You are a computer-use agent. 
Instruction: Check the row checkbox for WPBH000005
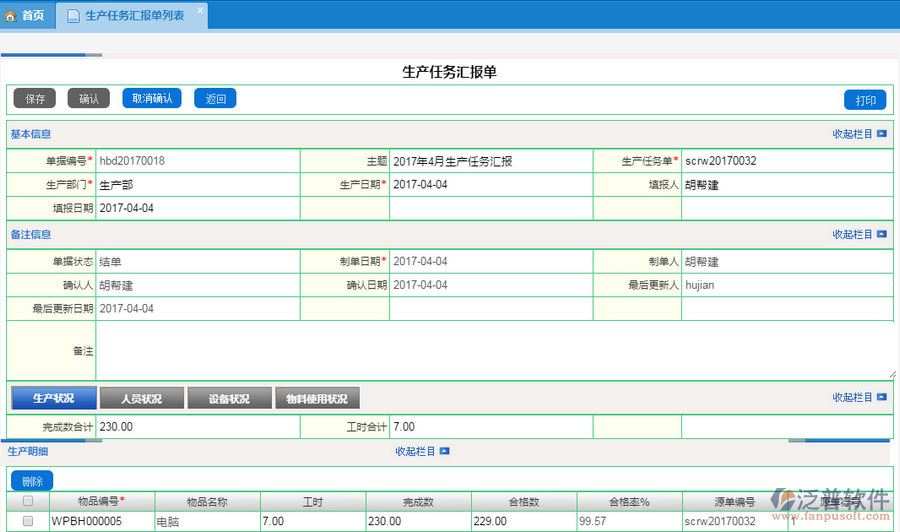pyautogui.click(x=28, y=521)
